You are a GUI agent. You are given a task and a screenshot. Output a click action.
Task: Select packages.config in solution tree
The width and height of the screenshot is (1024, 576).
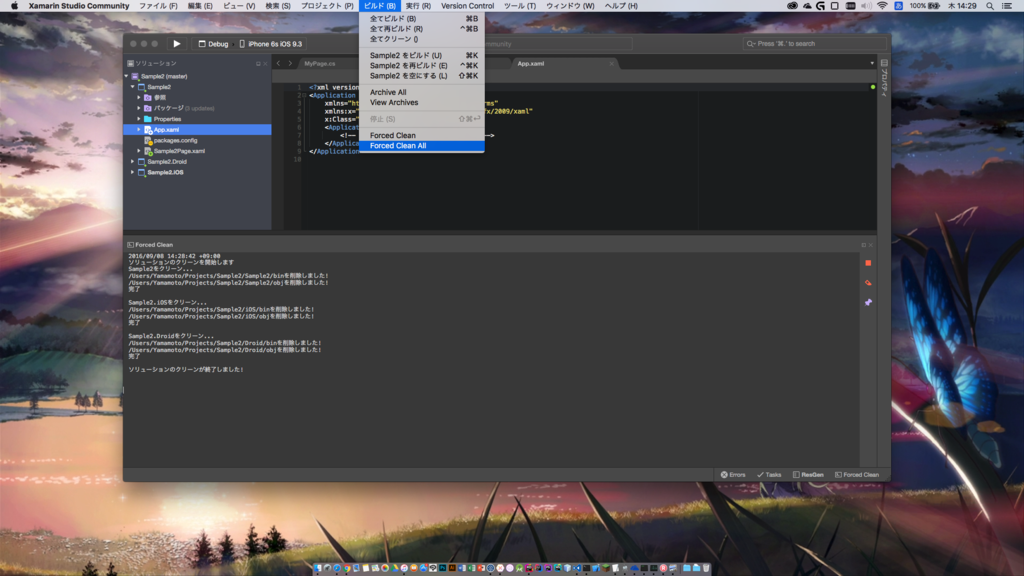(x=175, y=140)
